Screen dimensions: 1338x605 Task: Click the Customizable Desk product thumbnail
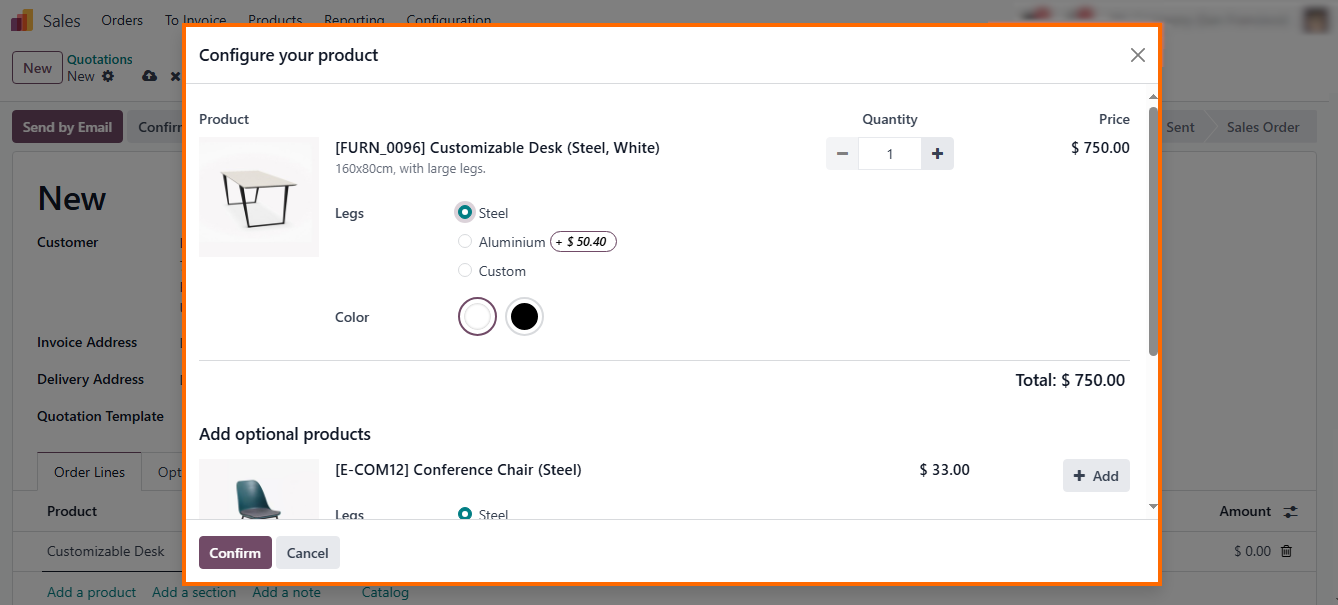pos(259,197)
